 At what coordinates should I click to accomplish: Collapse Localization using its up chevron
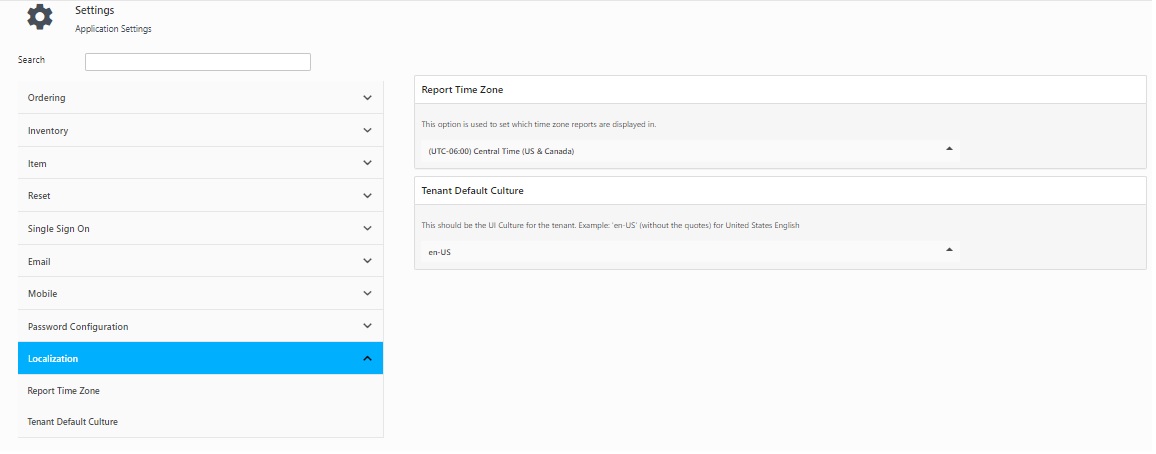367,358
